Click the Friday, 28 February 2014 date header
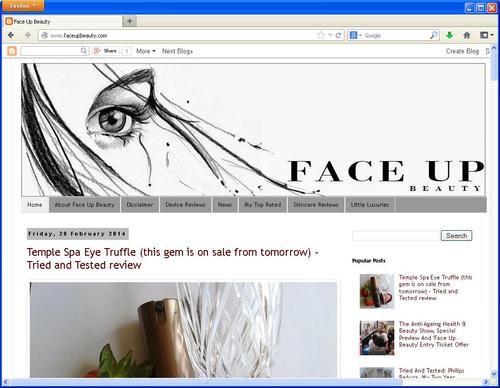 click(77, 234)
